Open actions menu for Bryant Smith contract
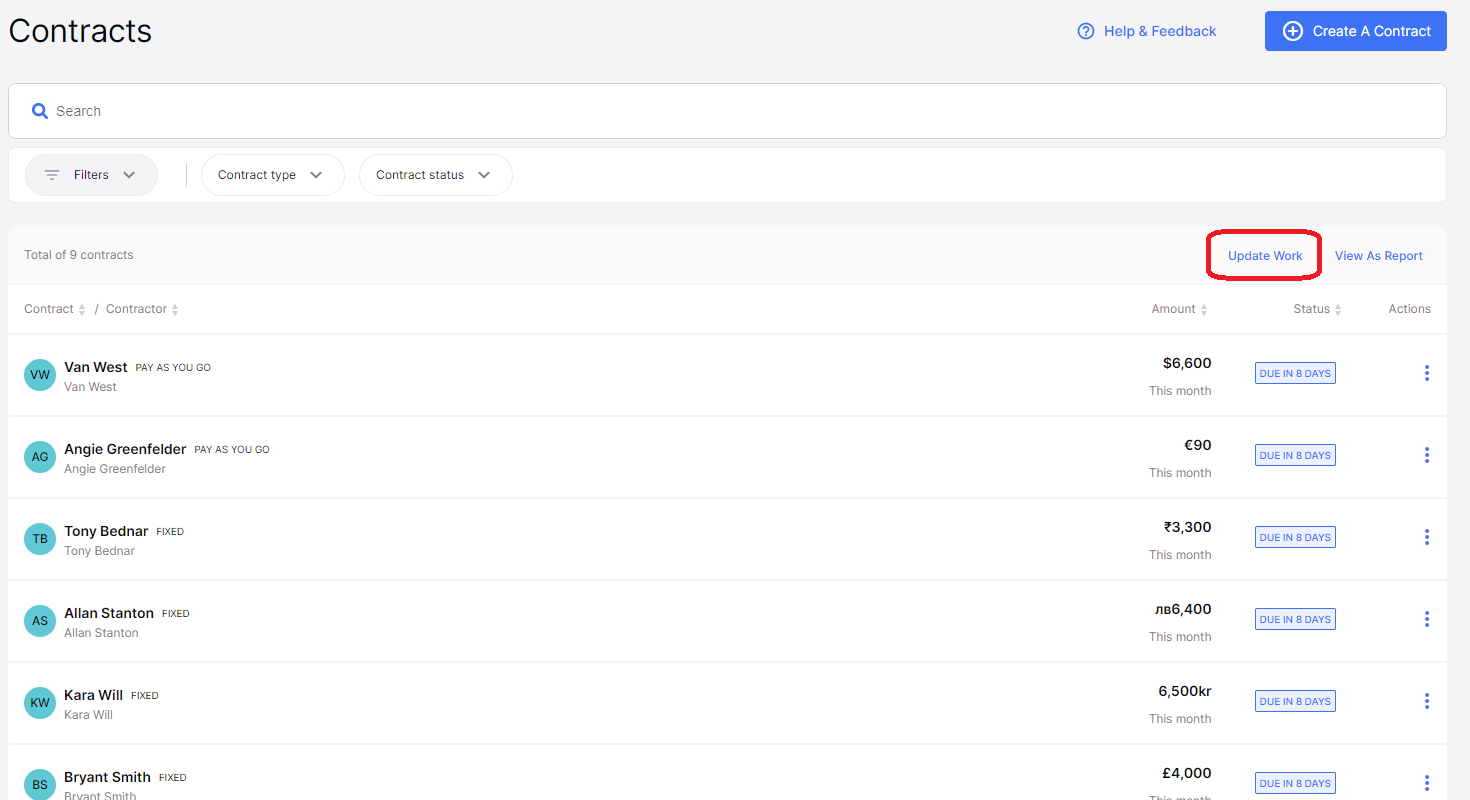The width and height of the screenshot is (1470, 800). 1426,783
